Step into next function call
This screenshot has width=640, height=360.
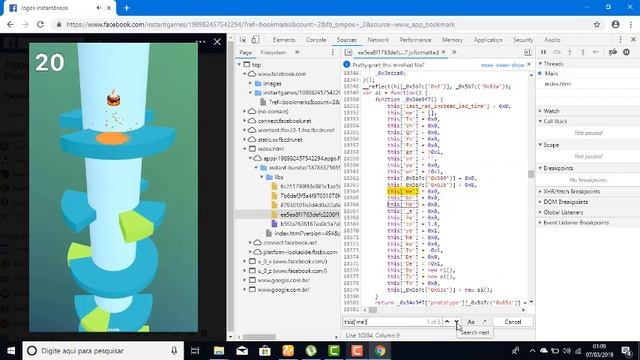point(570,52)
